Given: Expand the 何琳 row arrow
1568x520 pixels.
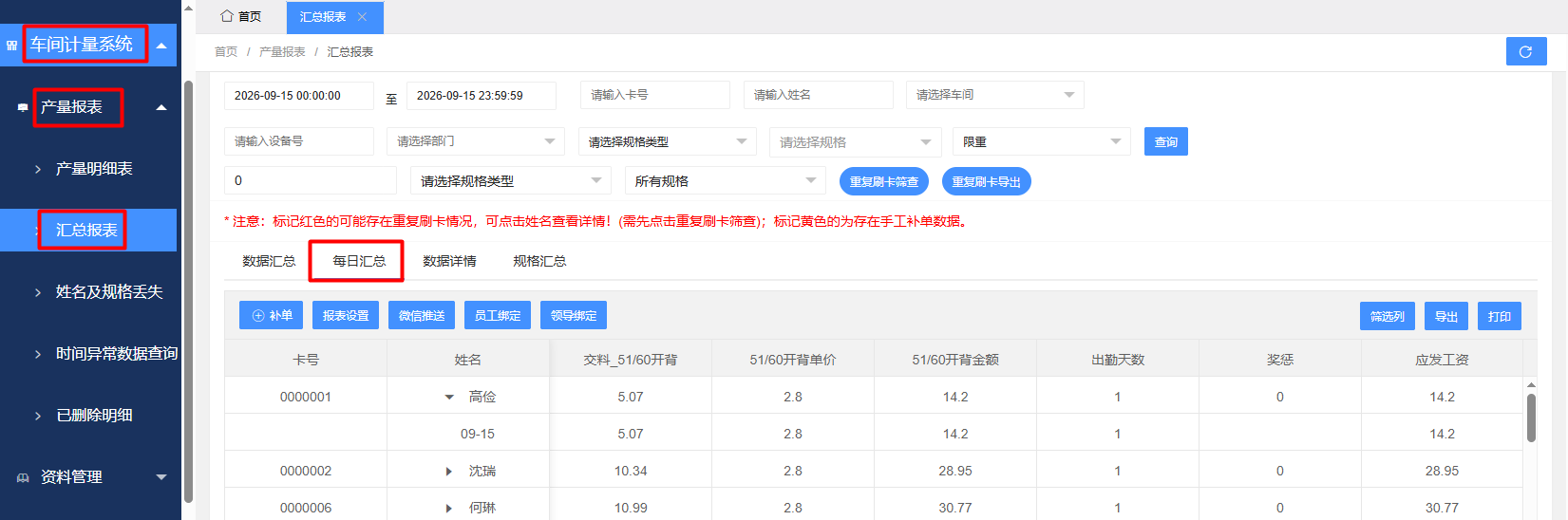Looking at the screenshot, I should pyautogui.click(x=449, y=508).
